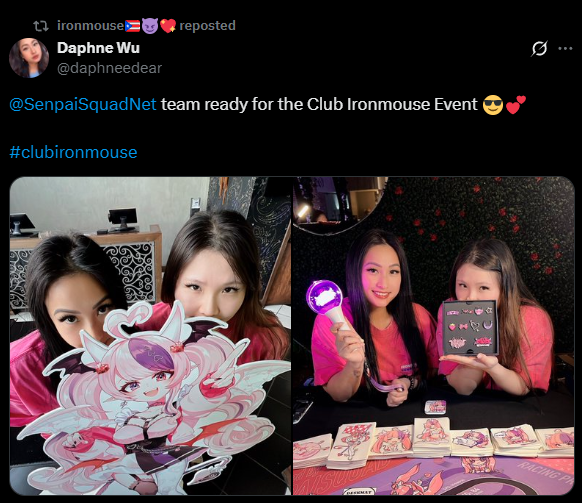
Task: Click the pin set box in right photo
Action: click(x=470, y=327)
